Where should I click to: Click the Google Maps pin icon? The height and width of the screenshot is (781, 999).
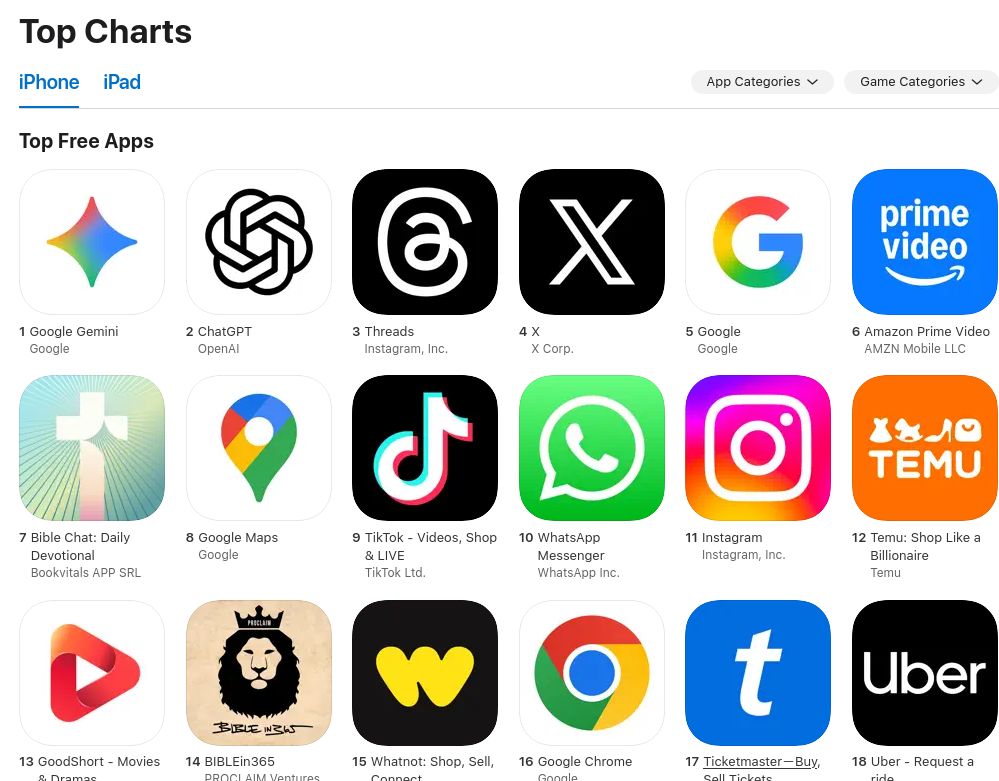(x=259, y=448)
